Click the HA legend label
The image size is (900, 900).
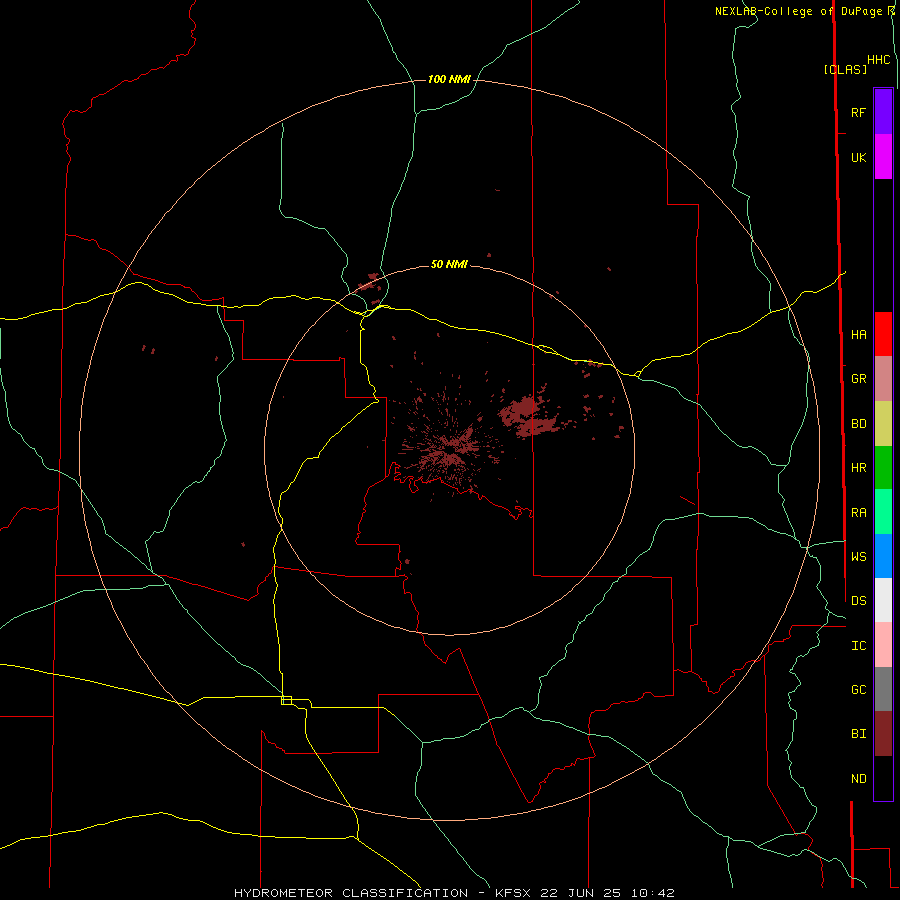[858, 334]
